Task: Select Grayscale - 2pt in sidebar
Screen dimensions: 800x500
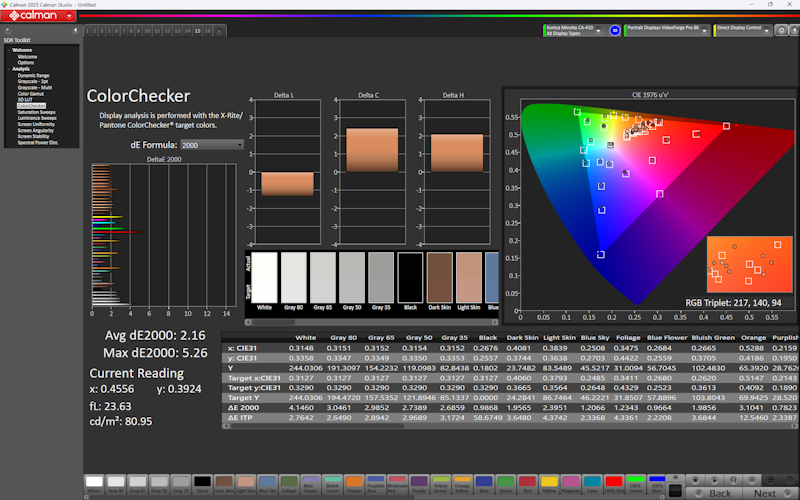Action: click(33, 82)
